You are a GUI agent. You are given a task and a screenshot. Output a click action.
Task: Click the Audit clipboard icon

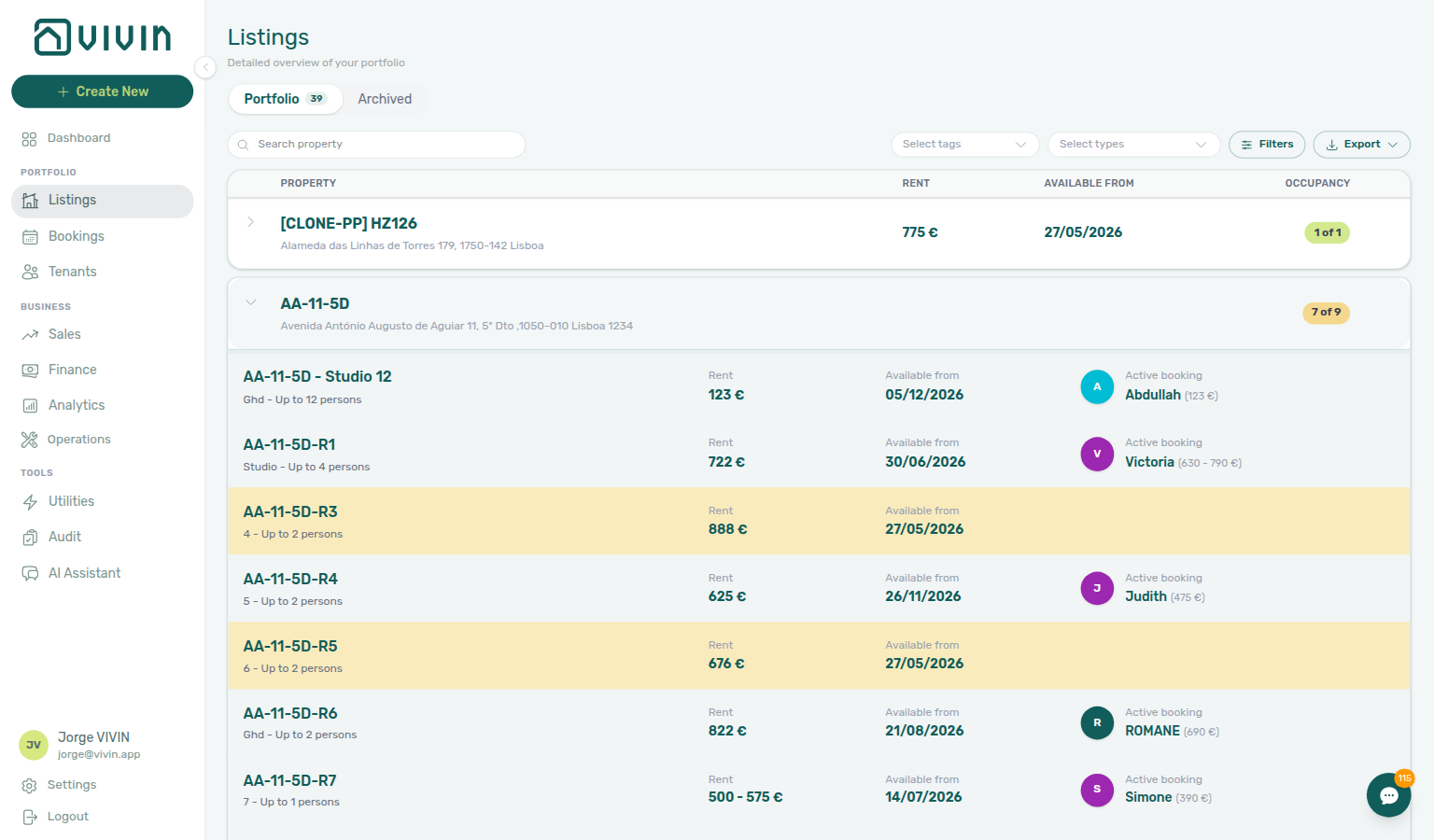pyautogui.click(x=30, y=538)
